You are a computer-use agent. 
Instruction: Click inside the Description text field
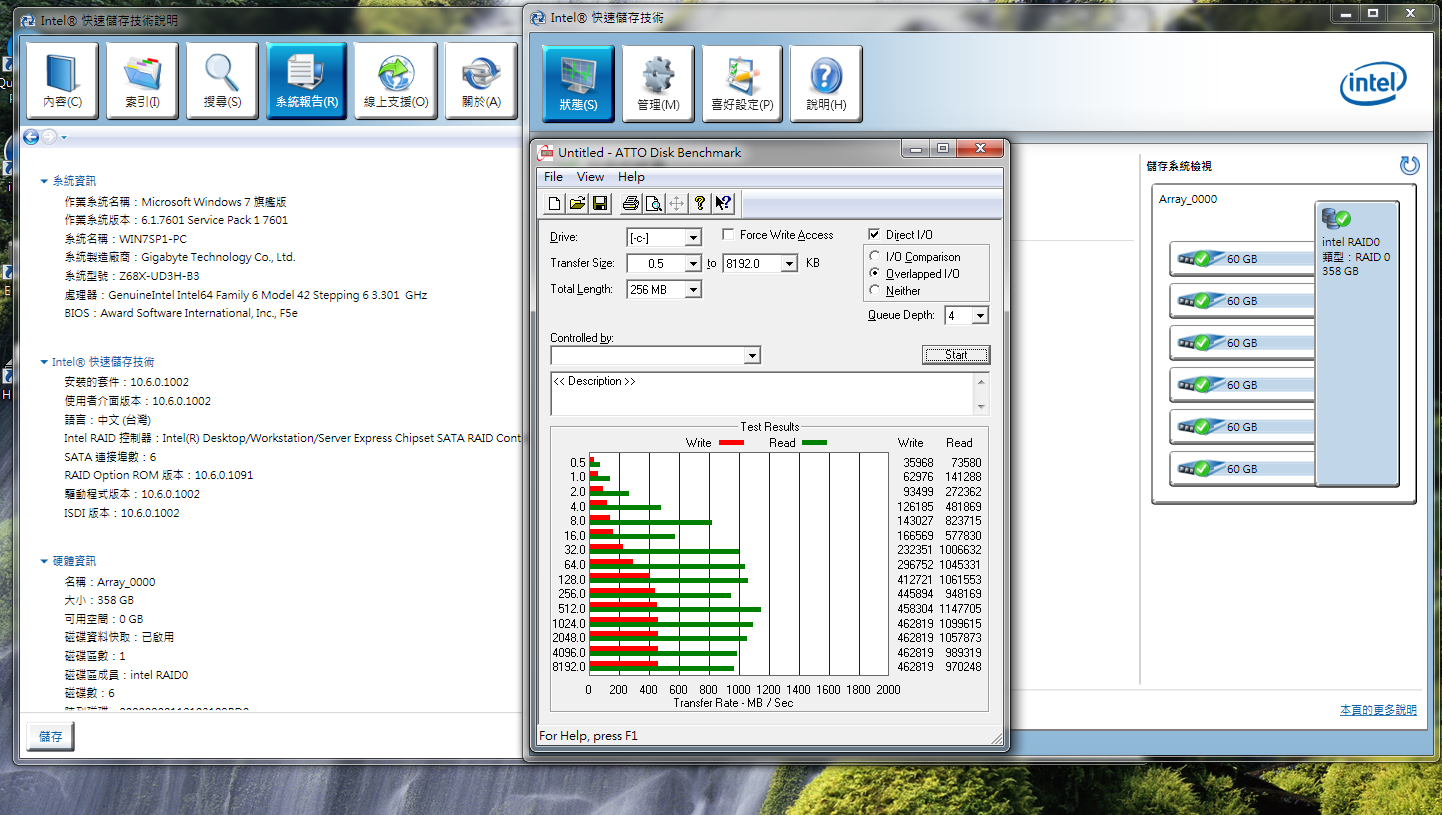(x=760, y=394)
